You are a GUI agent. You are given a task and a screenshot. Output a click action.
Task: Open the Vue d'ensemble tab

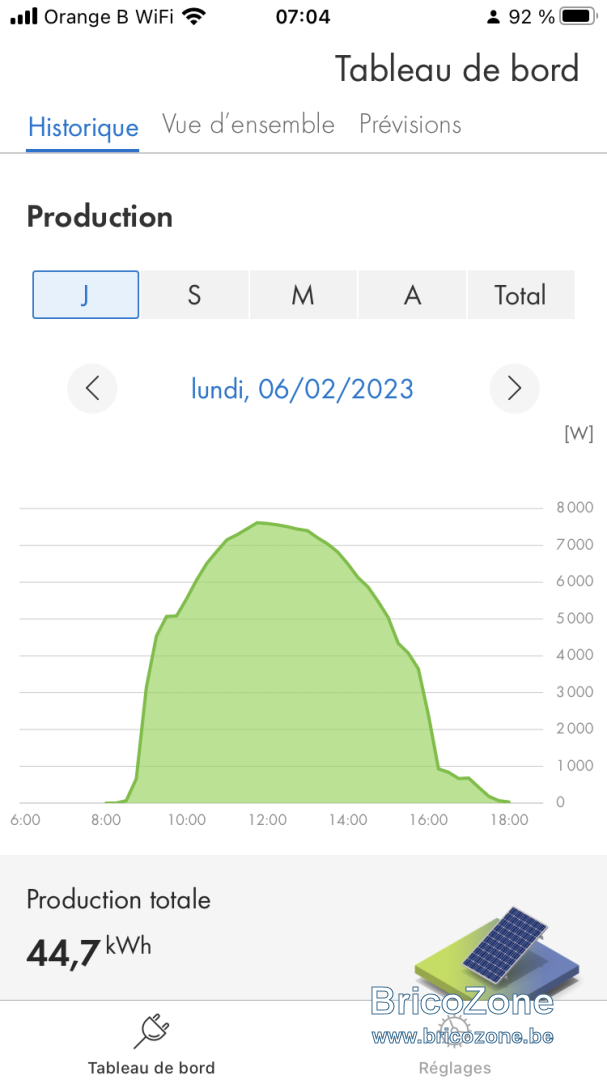click(248, 124)
